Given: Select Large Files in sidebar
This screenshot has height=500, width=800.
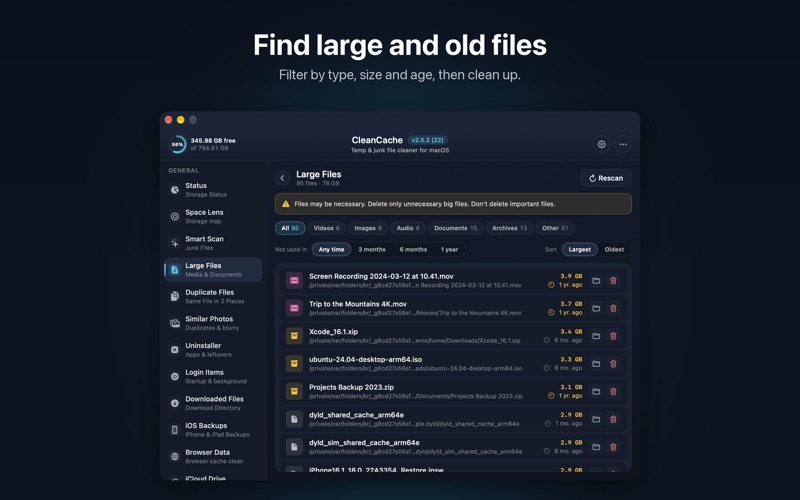Looking at the screenshot, I should [x=213, y=270].
